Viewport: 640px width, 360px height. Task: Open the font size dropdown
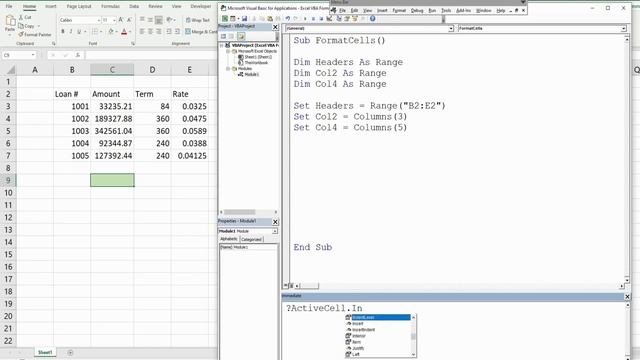coord(114,20)
